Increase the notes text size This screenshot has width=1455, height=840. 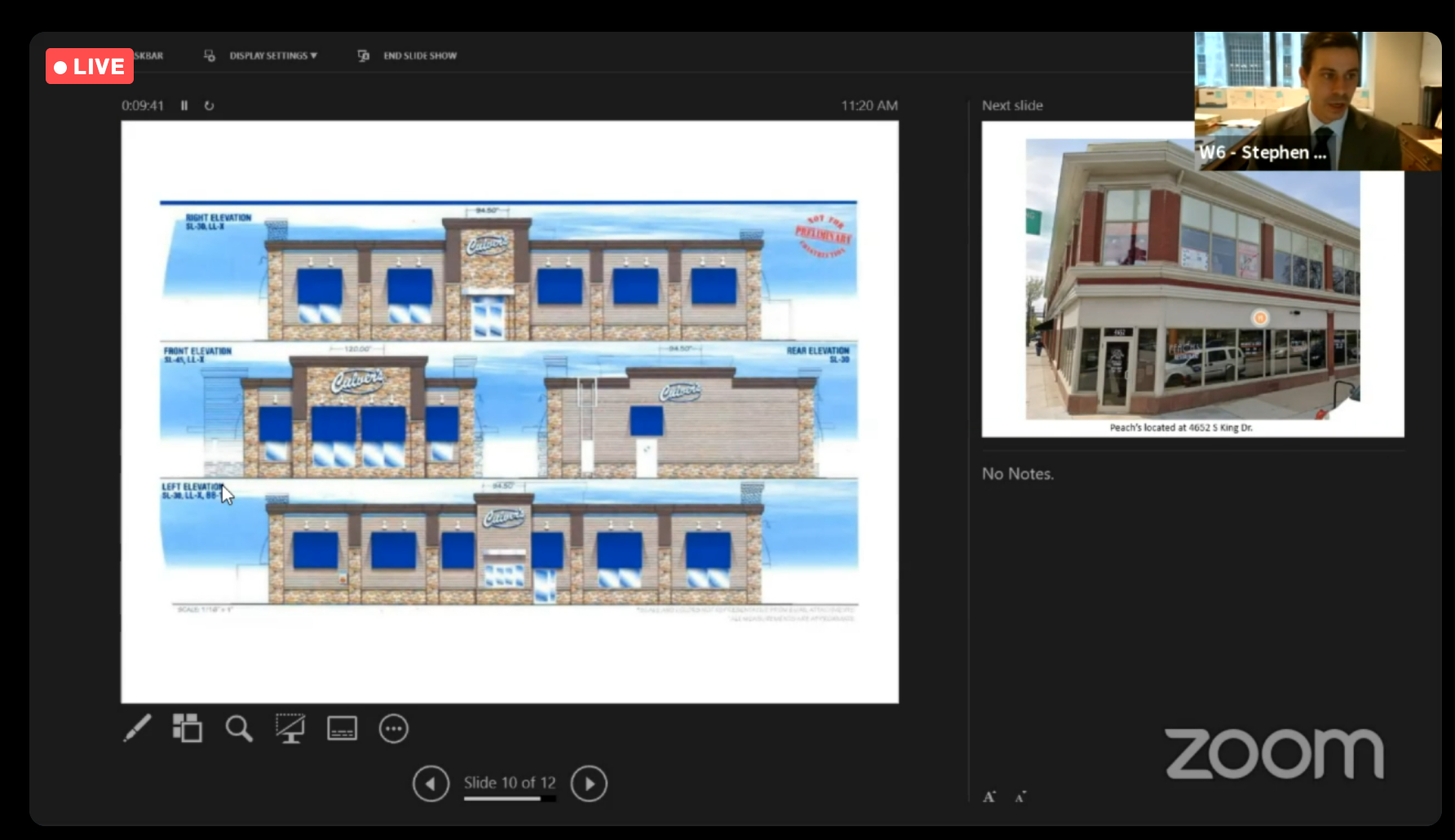tap(989, 797)
